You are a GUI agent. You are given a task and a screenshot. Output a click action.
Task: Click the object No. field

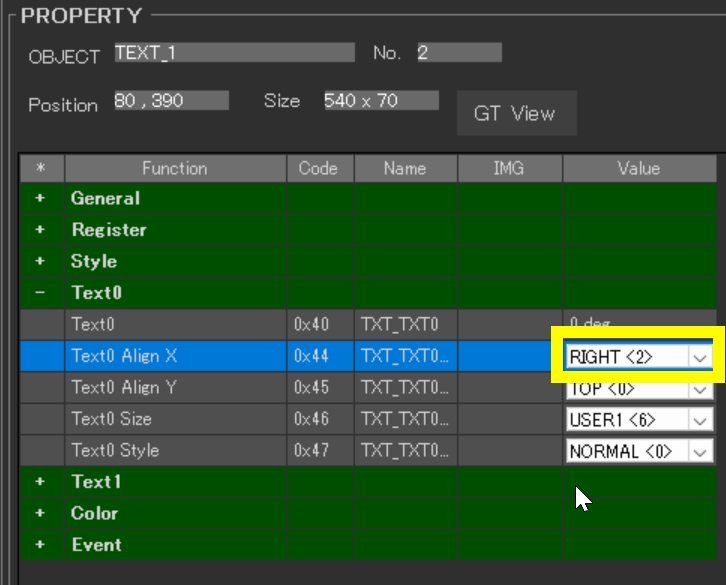[x=458, y=53]
